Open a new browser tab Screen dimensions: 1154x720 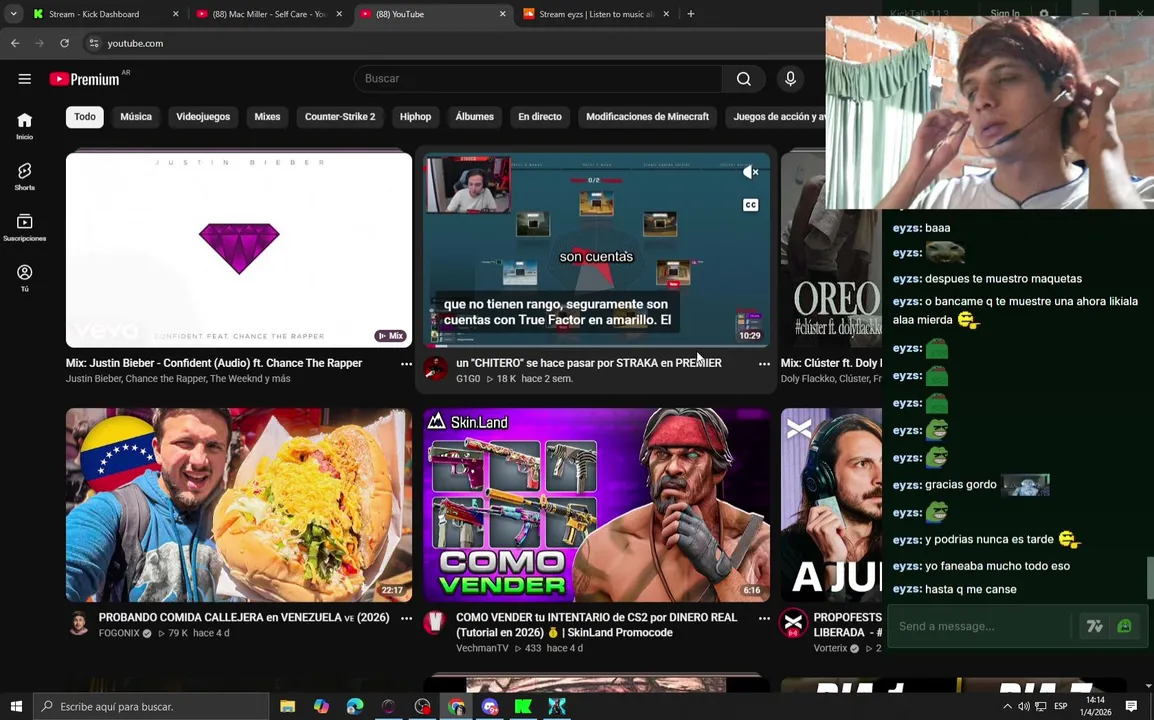coord(690,14)
